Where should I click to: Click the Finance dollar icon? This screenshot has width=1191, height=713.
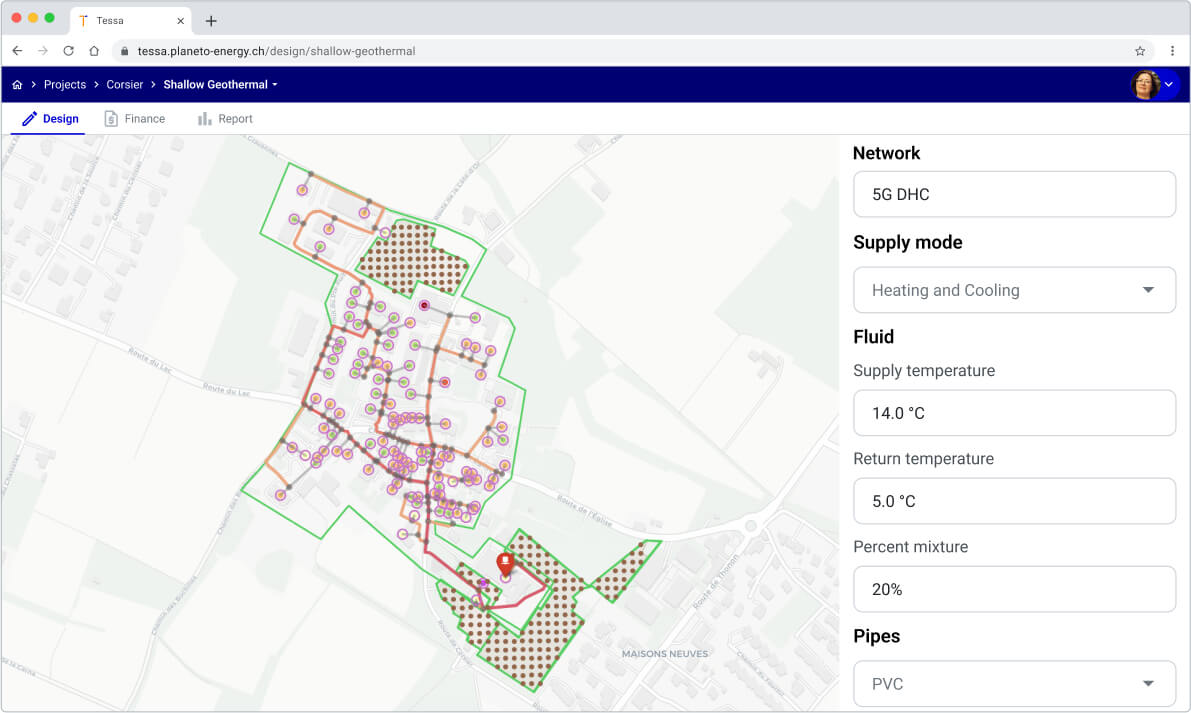(112, 118)
